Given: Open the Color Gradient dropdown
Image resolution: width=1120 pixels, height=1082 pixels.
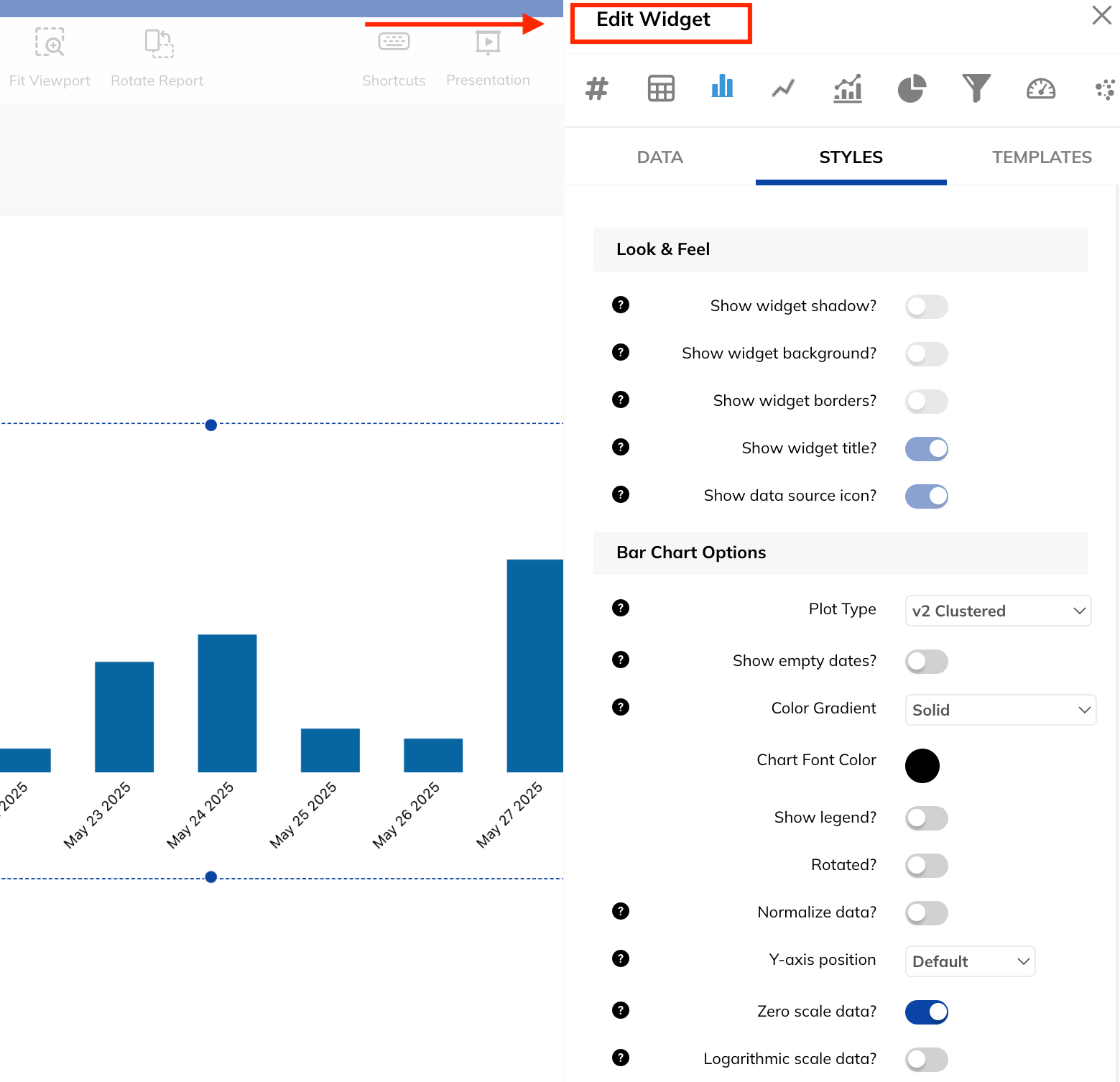Looking at the screenshot, I should coord(1000,710).
